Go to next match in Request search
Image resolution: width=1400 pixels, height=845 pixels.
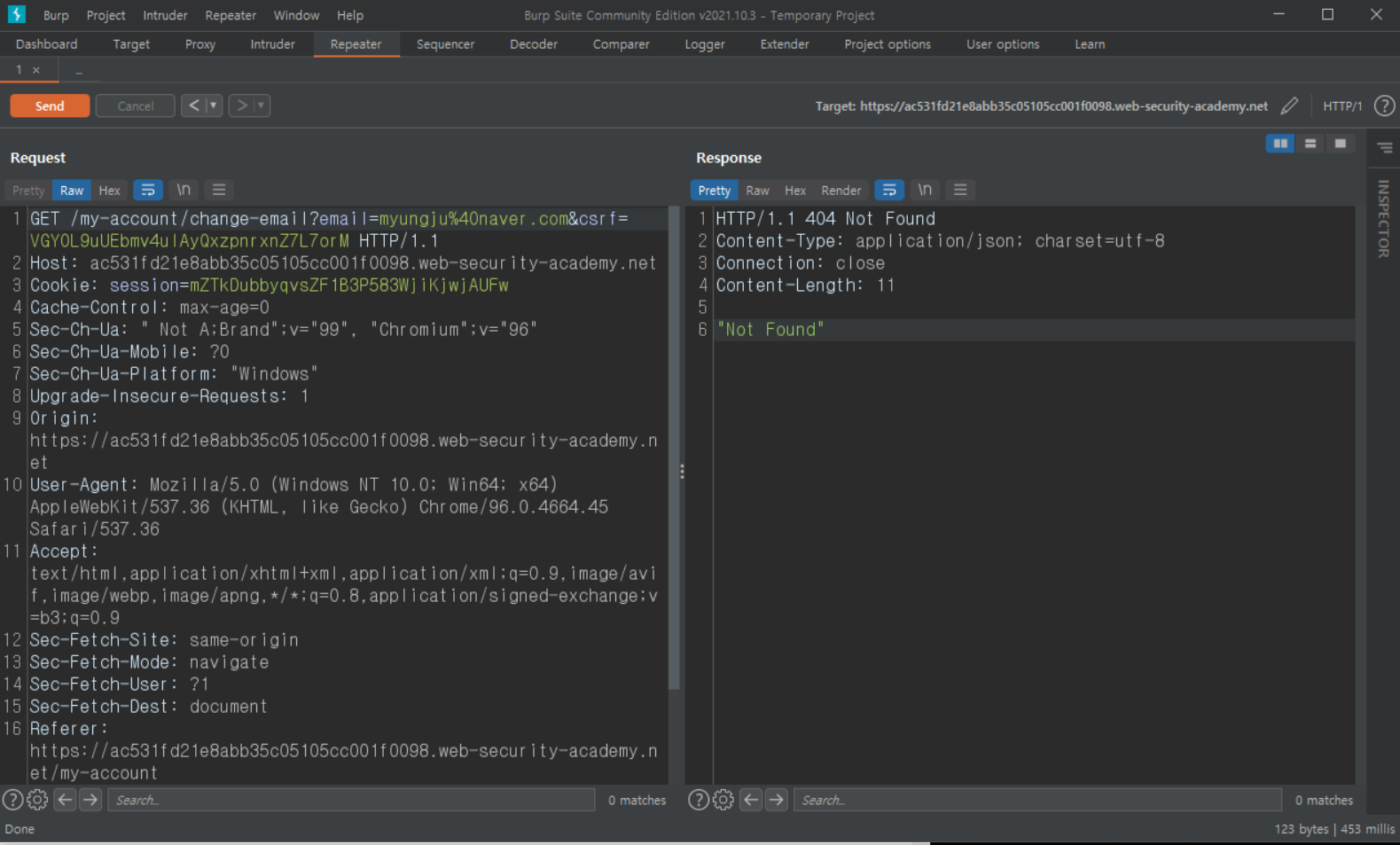90,800
